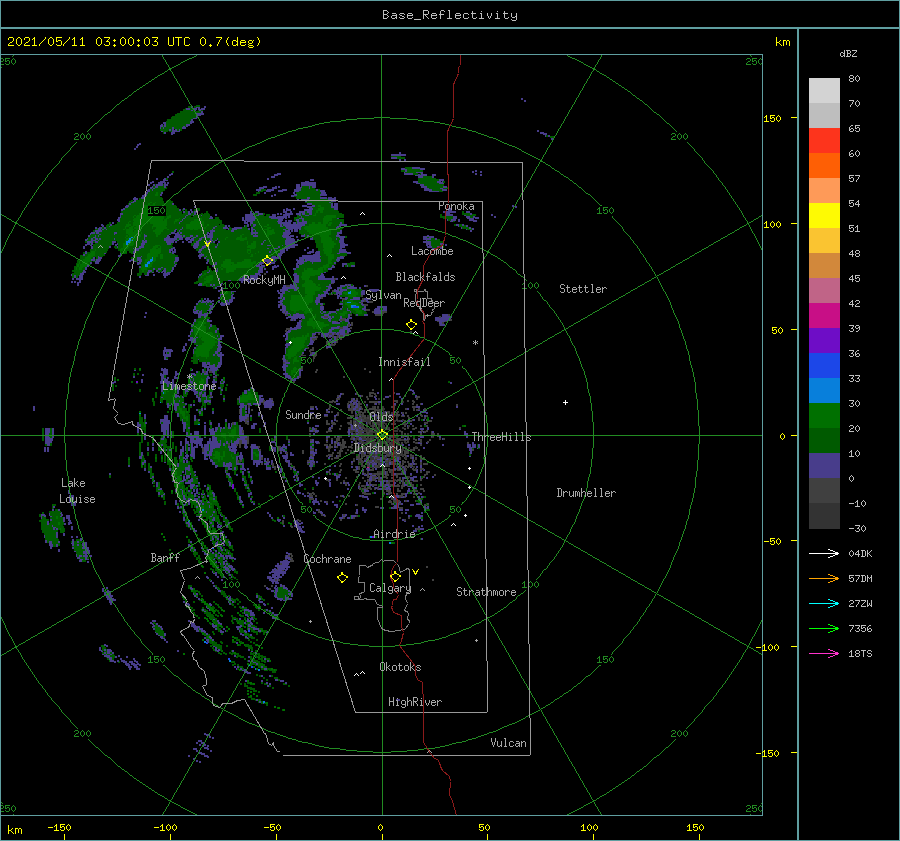
Task: Click the Didsbury city label
Action: click(378, 448)
